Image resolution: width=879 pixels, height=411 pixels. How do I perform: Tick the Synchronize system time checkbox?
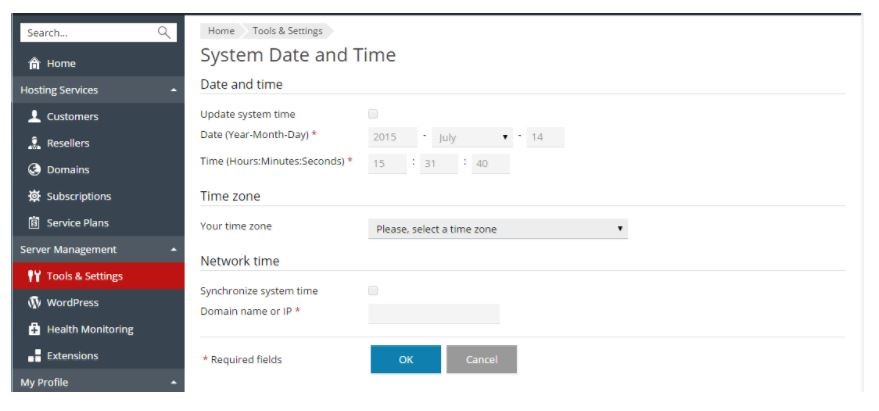pyautogui.click(x=373, y=290)
